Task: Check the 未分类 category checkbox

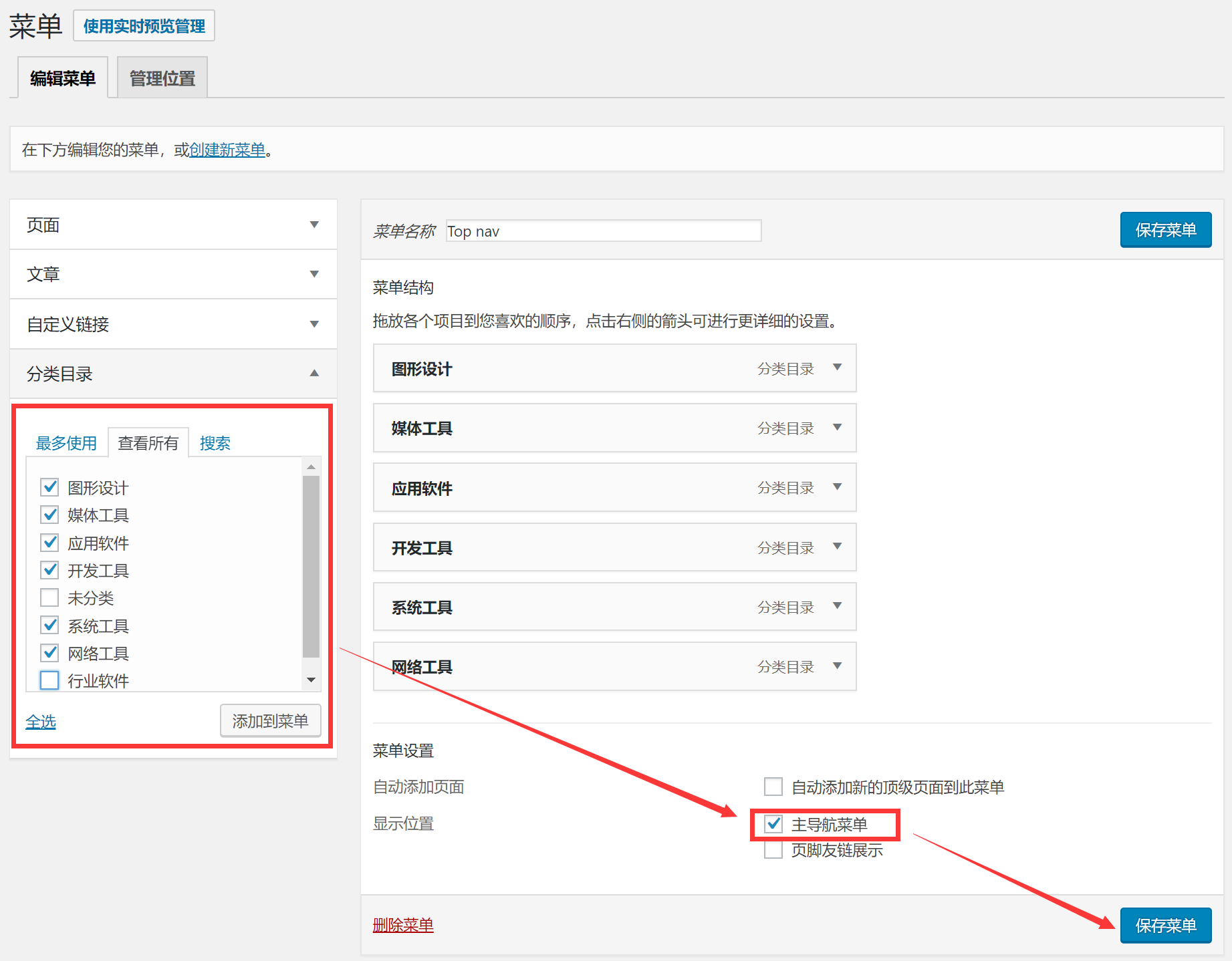Action: pyautogui.click(x=49, y=597)
